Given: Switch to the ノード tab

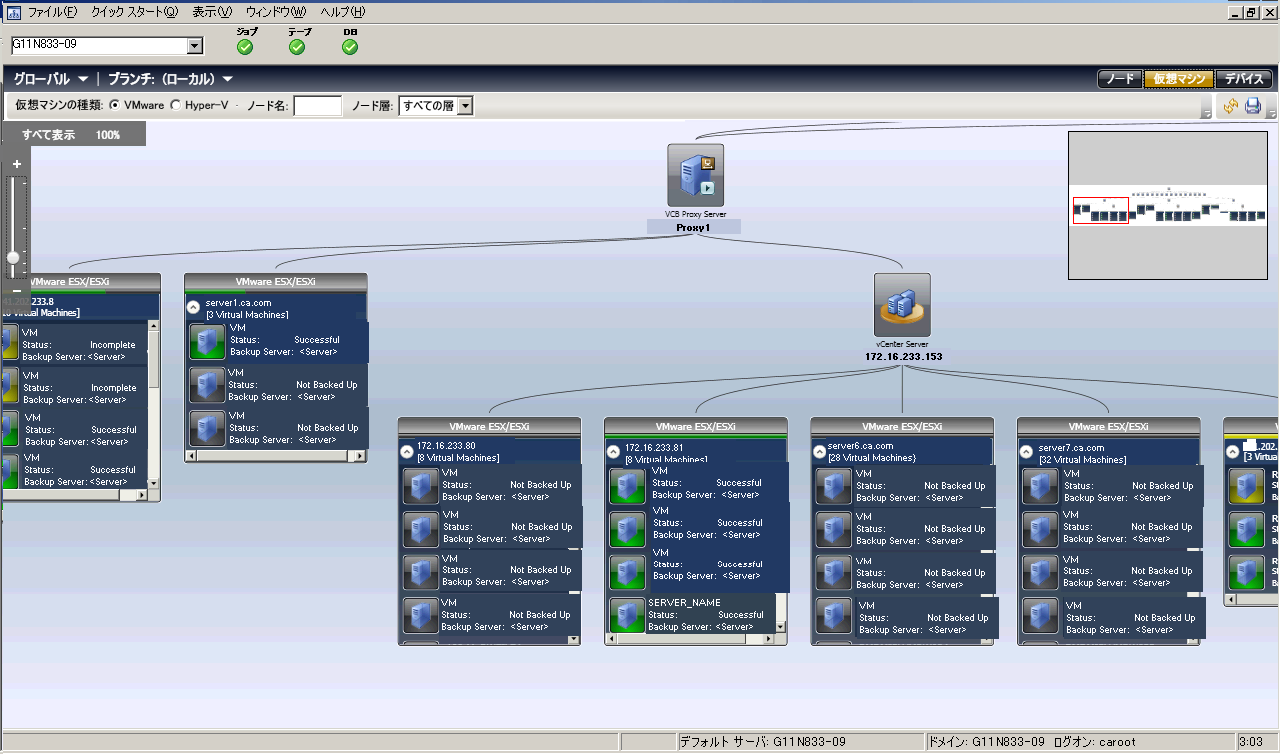Looking at the screenshot, I should [1120, 79].
